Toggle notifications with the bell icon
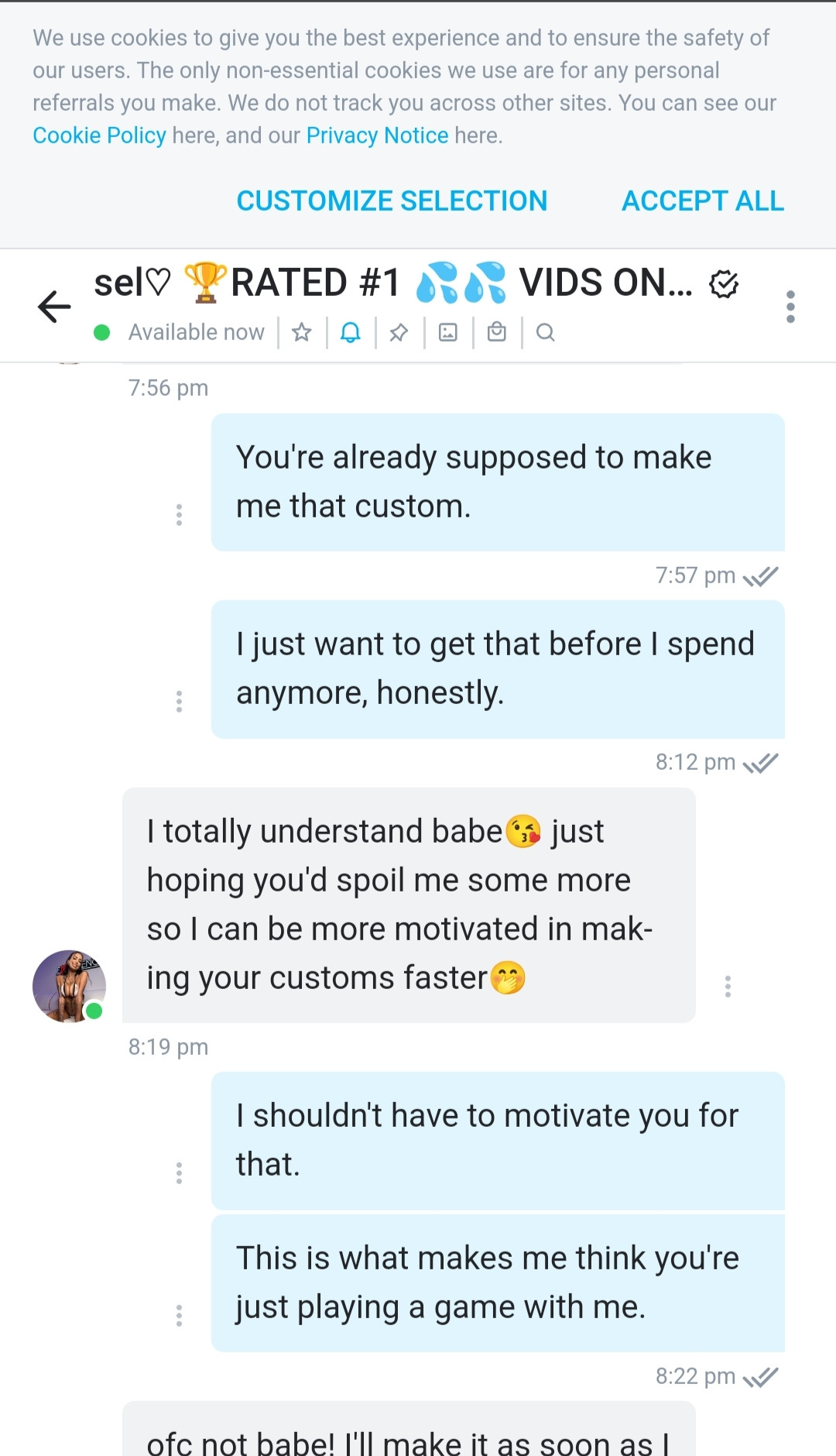The height and width of the screenshot is (1456, 836). tap(351, 332)
